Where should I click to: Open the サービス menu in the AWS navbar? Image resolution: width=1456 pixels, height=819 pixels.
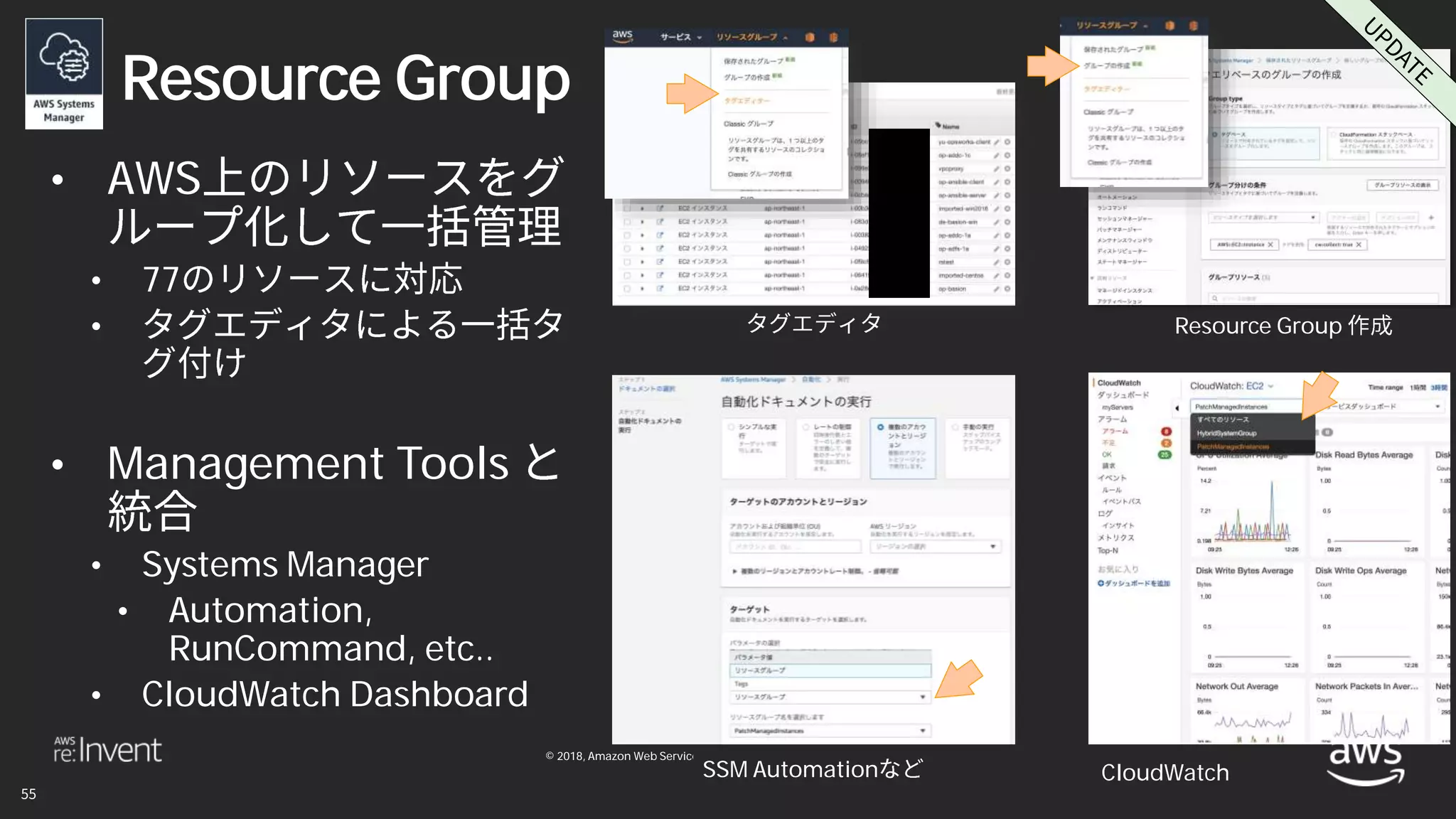680,37
